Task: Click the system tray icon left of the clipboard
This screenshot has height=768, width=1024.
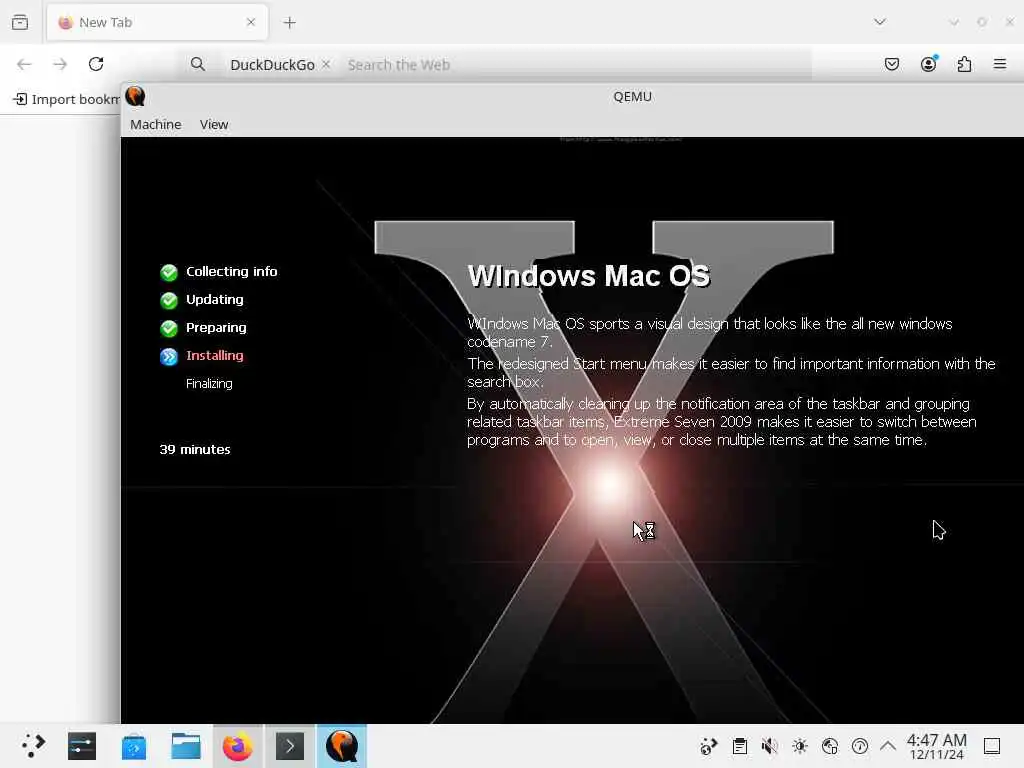Action: point(709,746)
